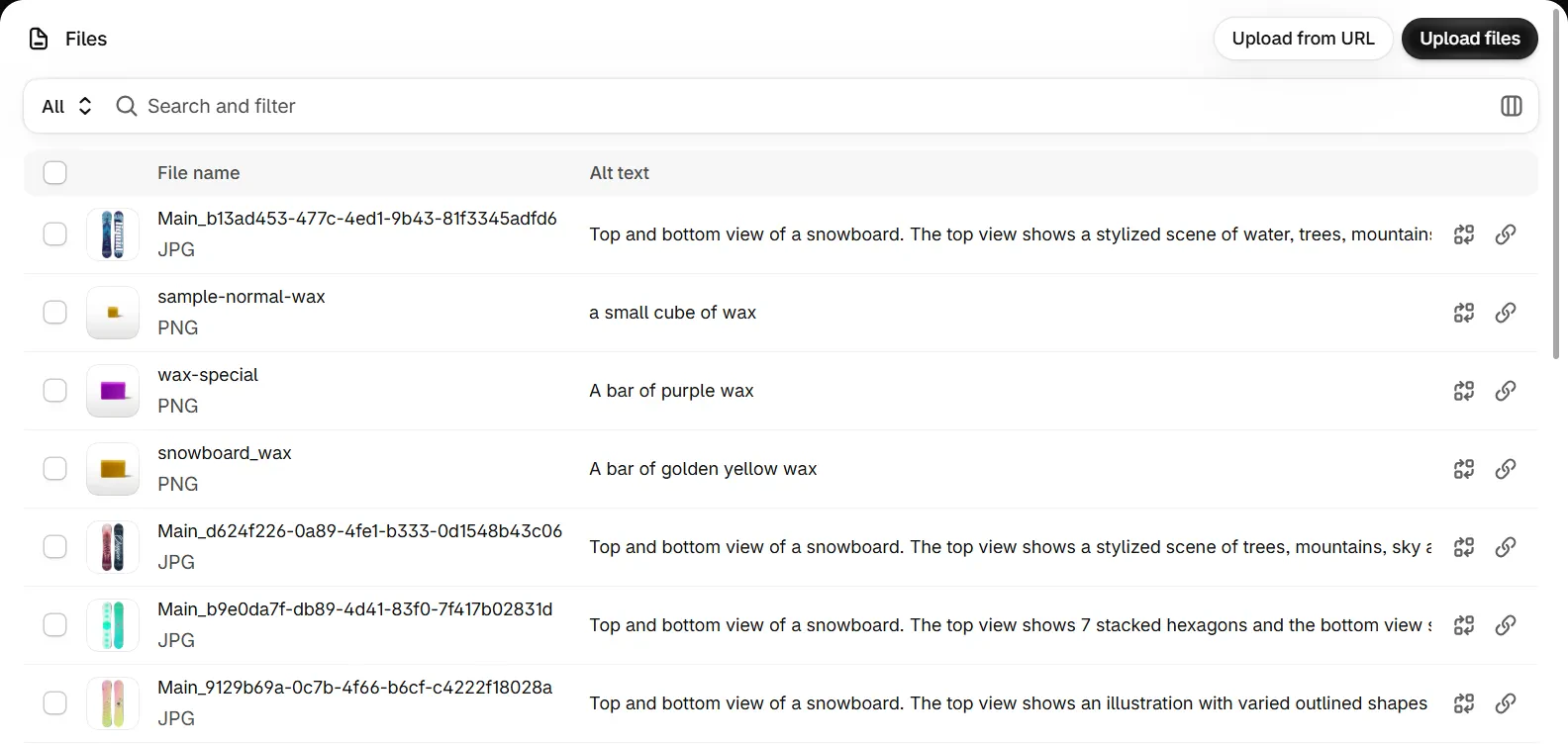Select the Main_b9e0da7f file checkbox
1568x744 pixels.
[55, 625]
